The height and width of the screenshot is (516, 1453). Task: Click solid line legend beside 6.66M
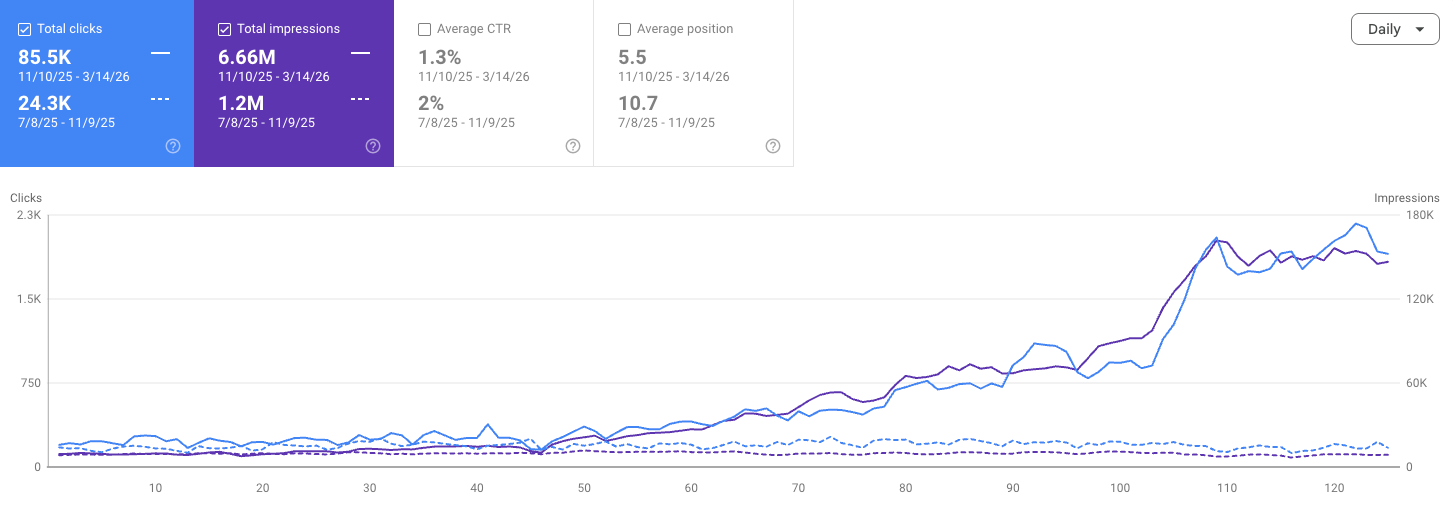[360, 52]
